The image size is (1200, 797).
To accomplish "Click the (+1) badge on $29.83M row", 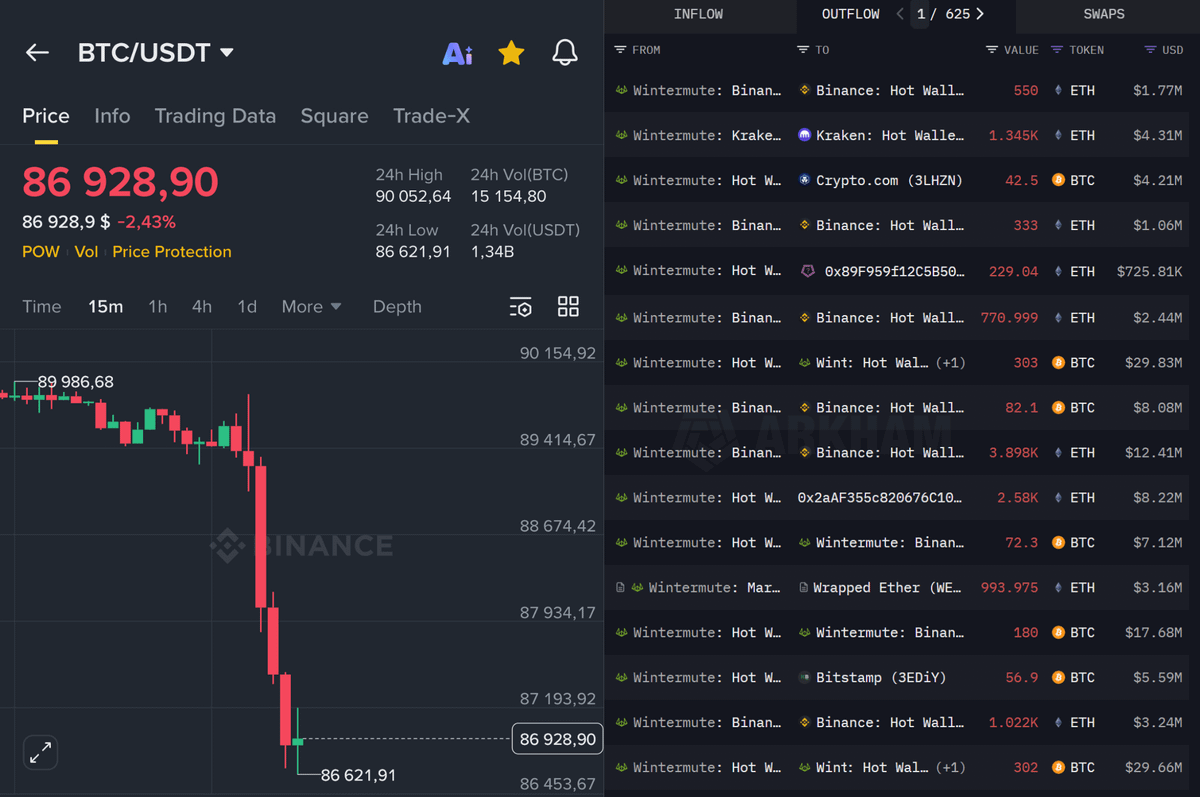I will tap(950, 362).
